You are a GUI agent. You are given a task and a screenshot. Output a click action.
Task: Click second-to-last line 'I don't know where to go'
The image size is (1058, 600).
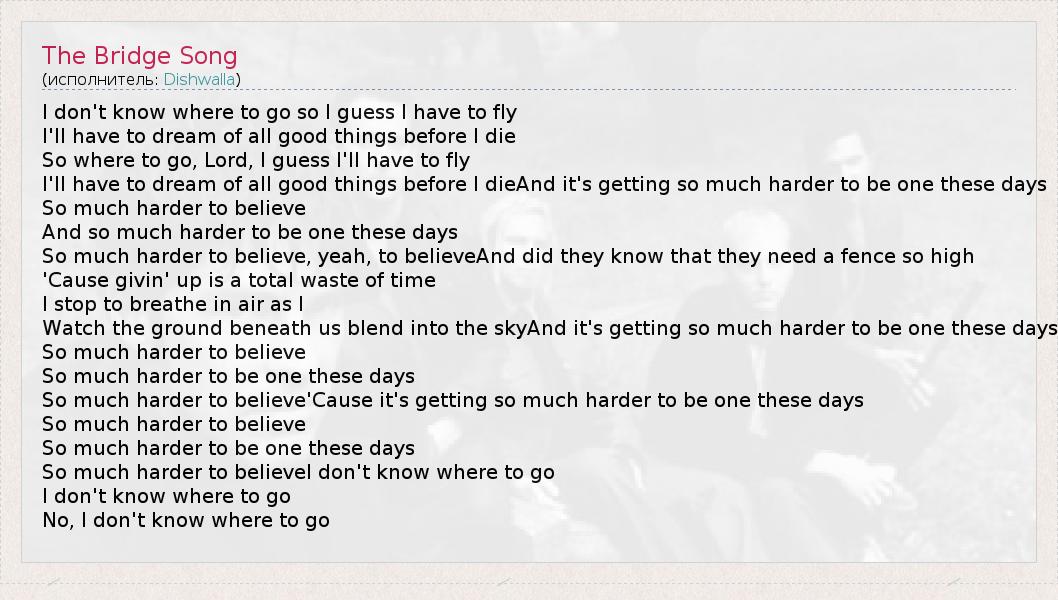tap(166, 496)
